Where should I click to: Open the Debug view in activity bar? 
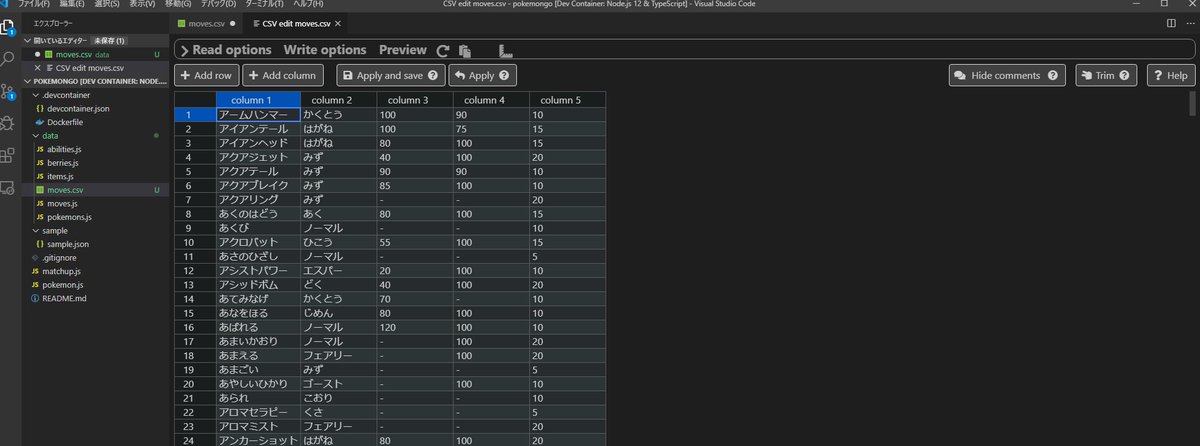pos(8,123)
